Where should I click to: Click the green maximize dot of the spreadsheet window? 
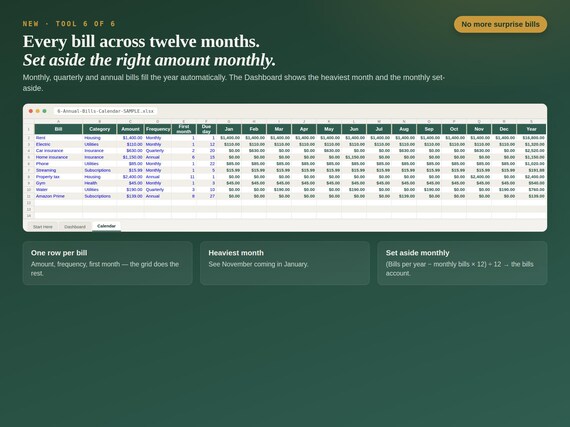44,111
